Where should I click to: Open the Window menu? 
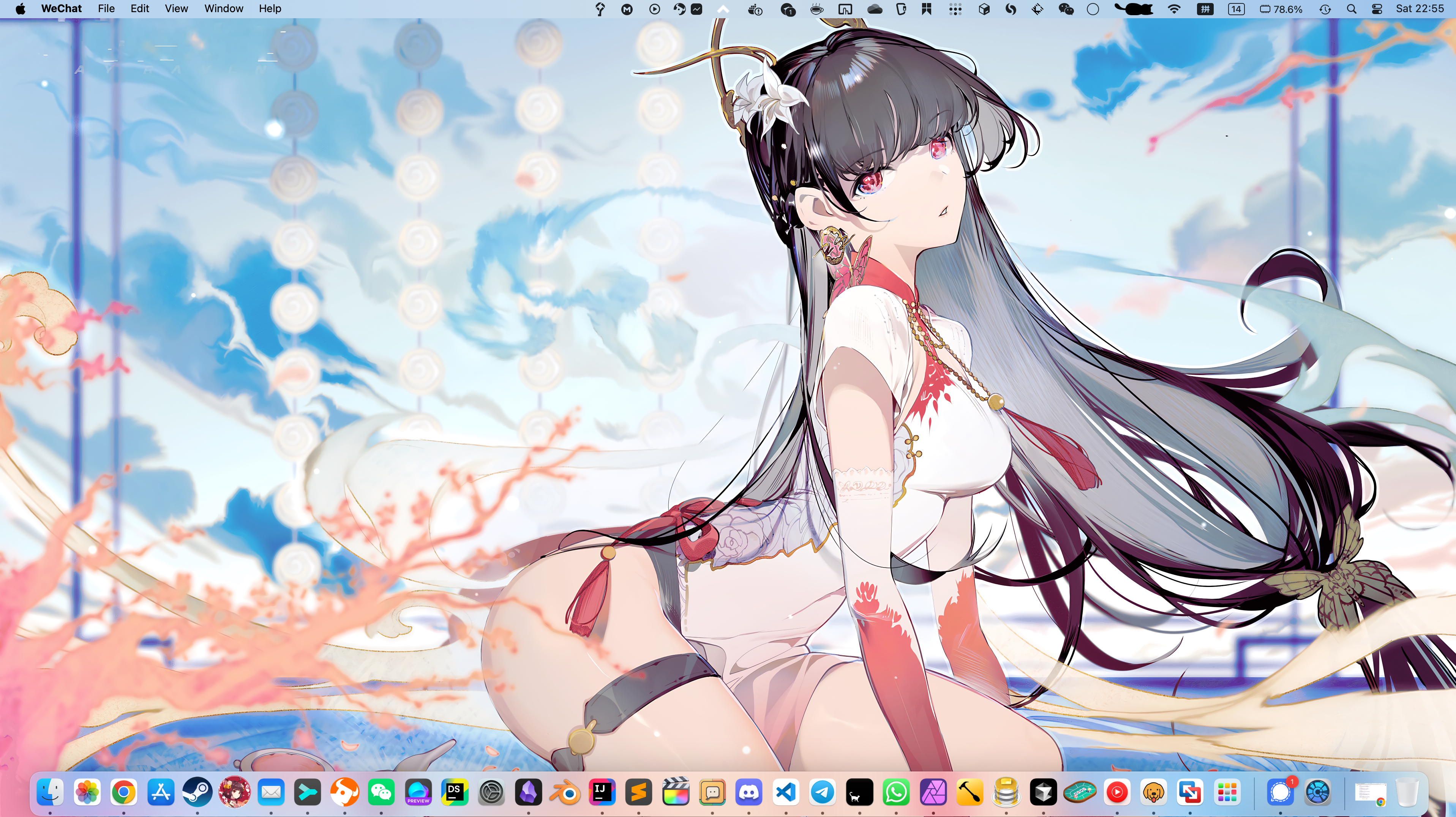coord(224,8)
